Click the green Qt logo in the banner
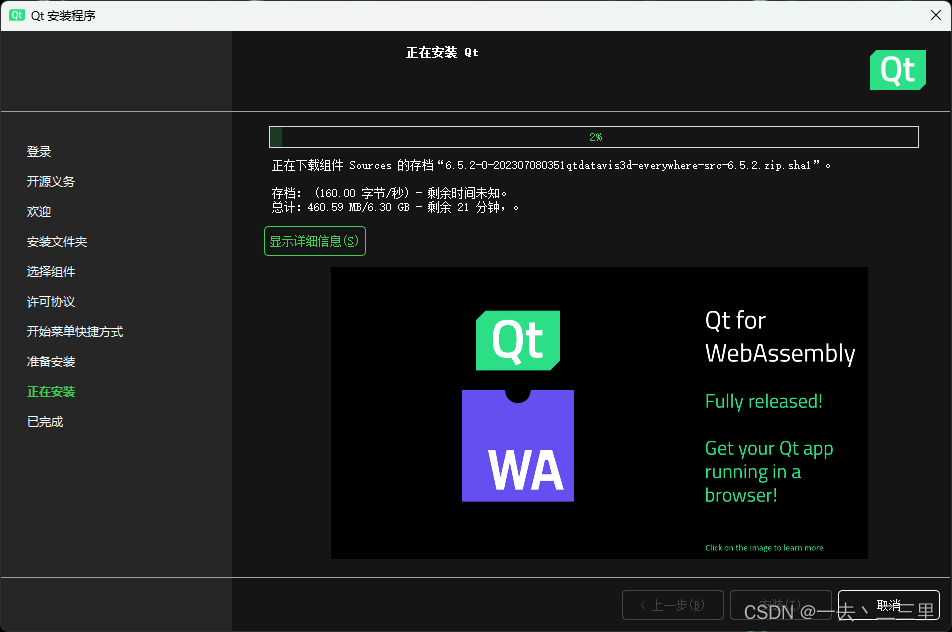Viewport: 952px width, 632px height. 517,340
